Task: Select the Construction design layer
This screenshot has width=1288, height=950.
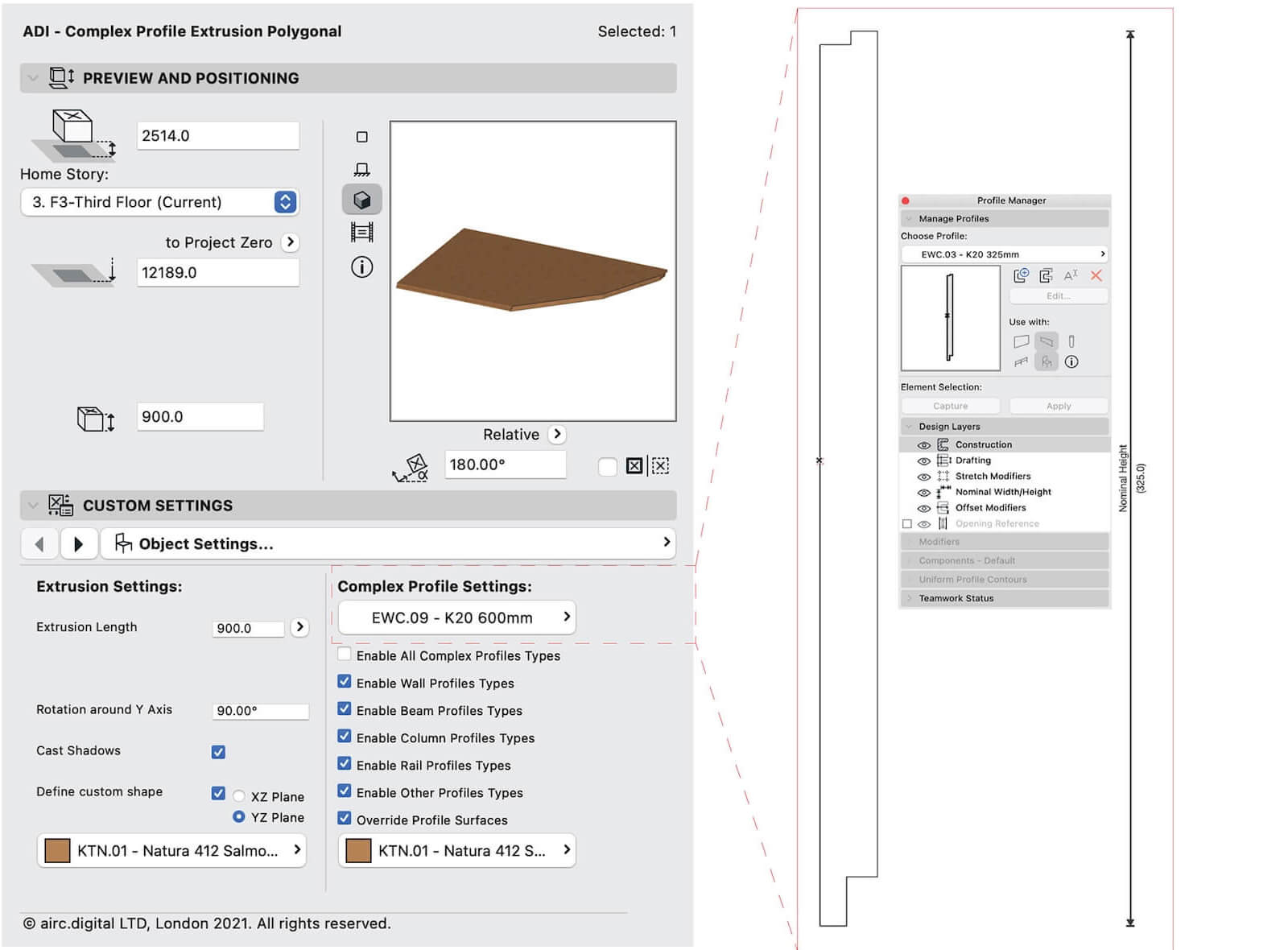Action: (x=983, y=444)
